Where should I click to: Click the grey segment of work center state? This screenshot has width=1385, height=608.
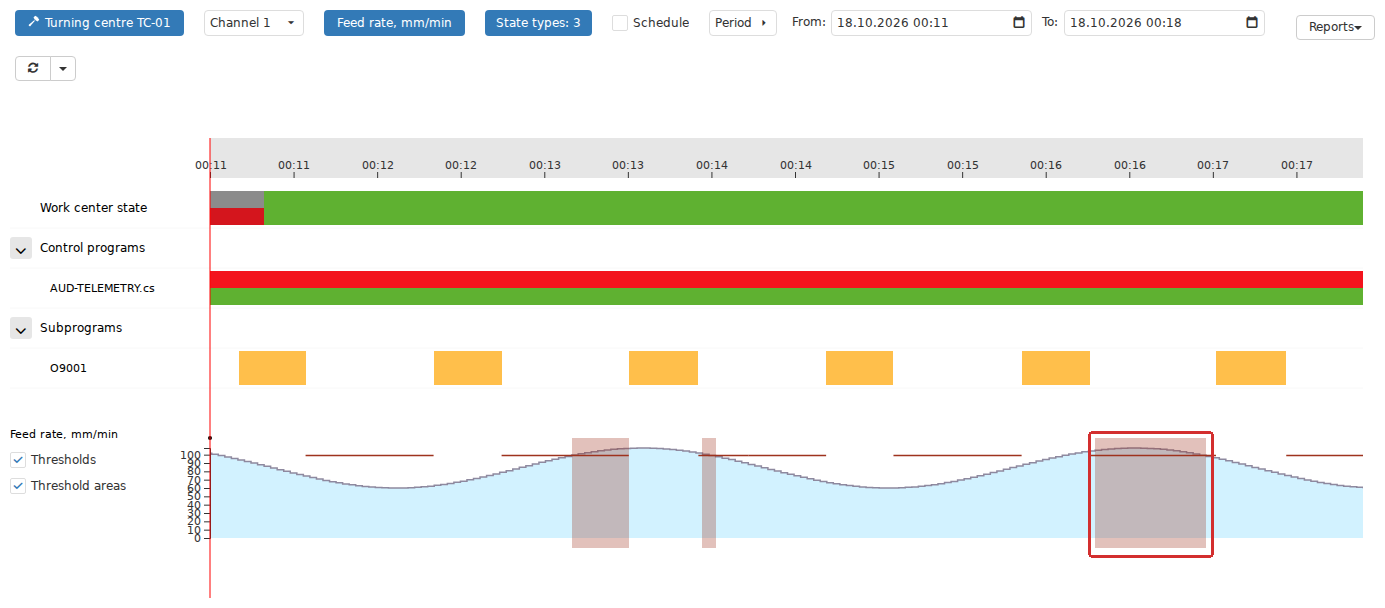237,199
